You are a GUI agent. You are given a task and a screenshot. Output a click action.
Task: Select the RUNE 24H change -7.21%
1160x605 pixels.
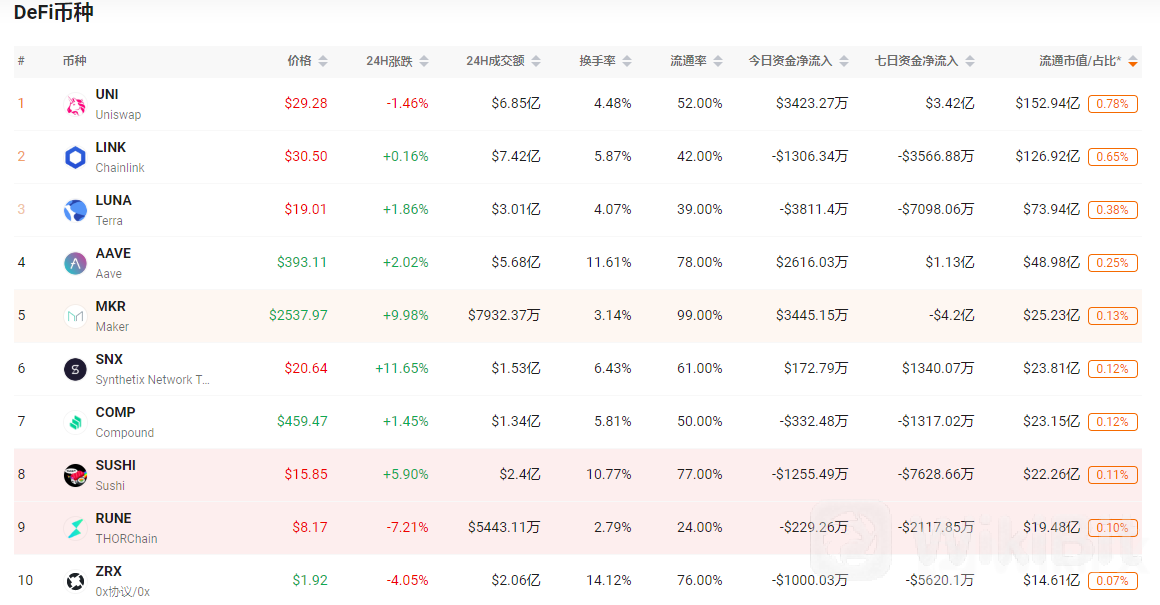coord(408,527)
